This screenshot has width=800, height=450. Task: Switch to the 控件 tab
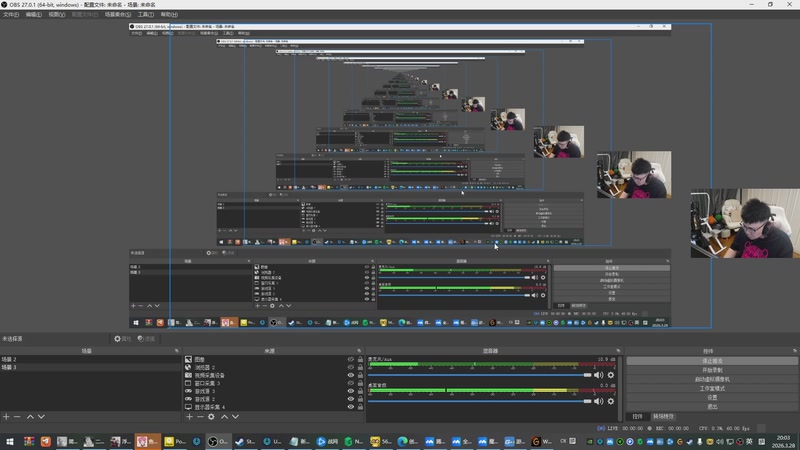pyautogui.click(x=637, y=417)
